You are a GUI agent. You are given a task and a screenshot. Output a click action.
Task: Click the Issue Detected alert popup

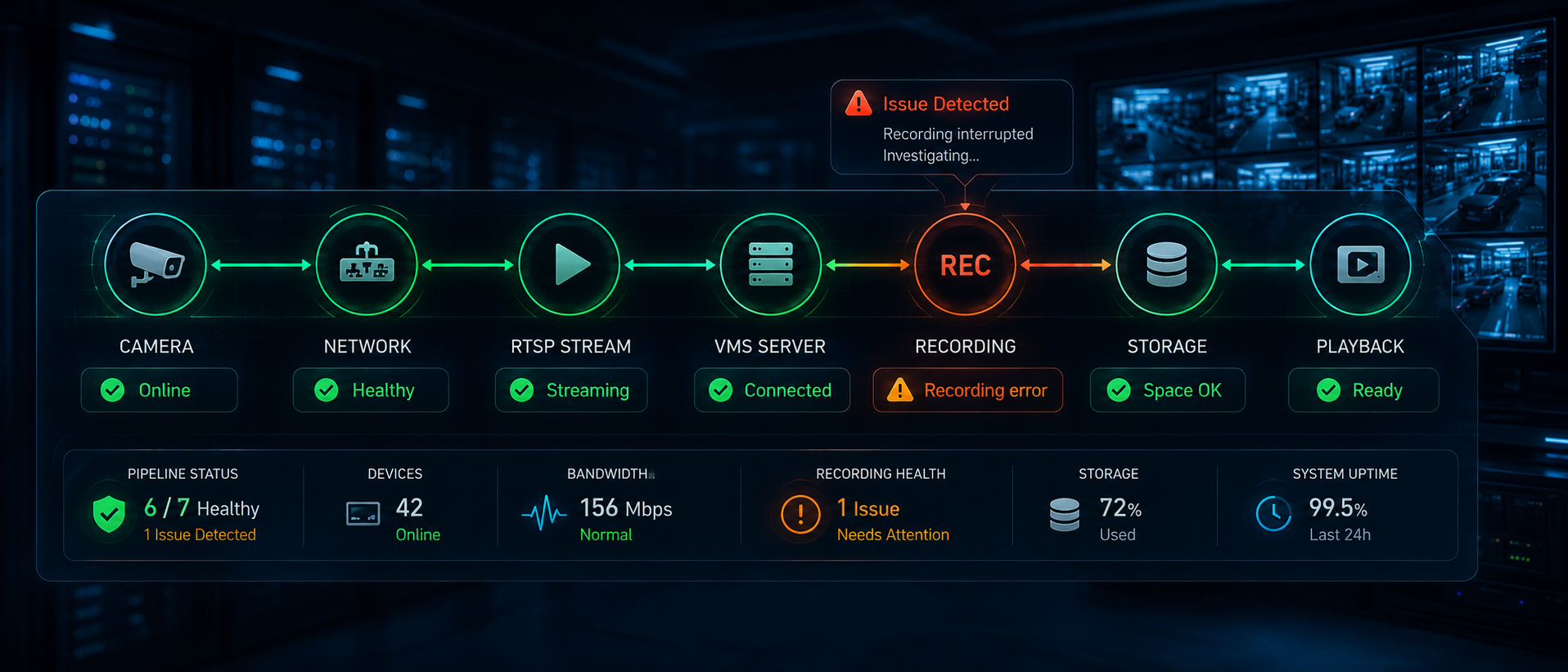(952, 127)
